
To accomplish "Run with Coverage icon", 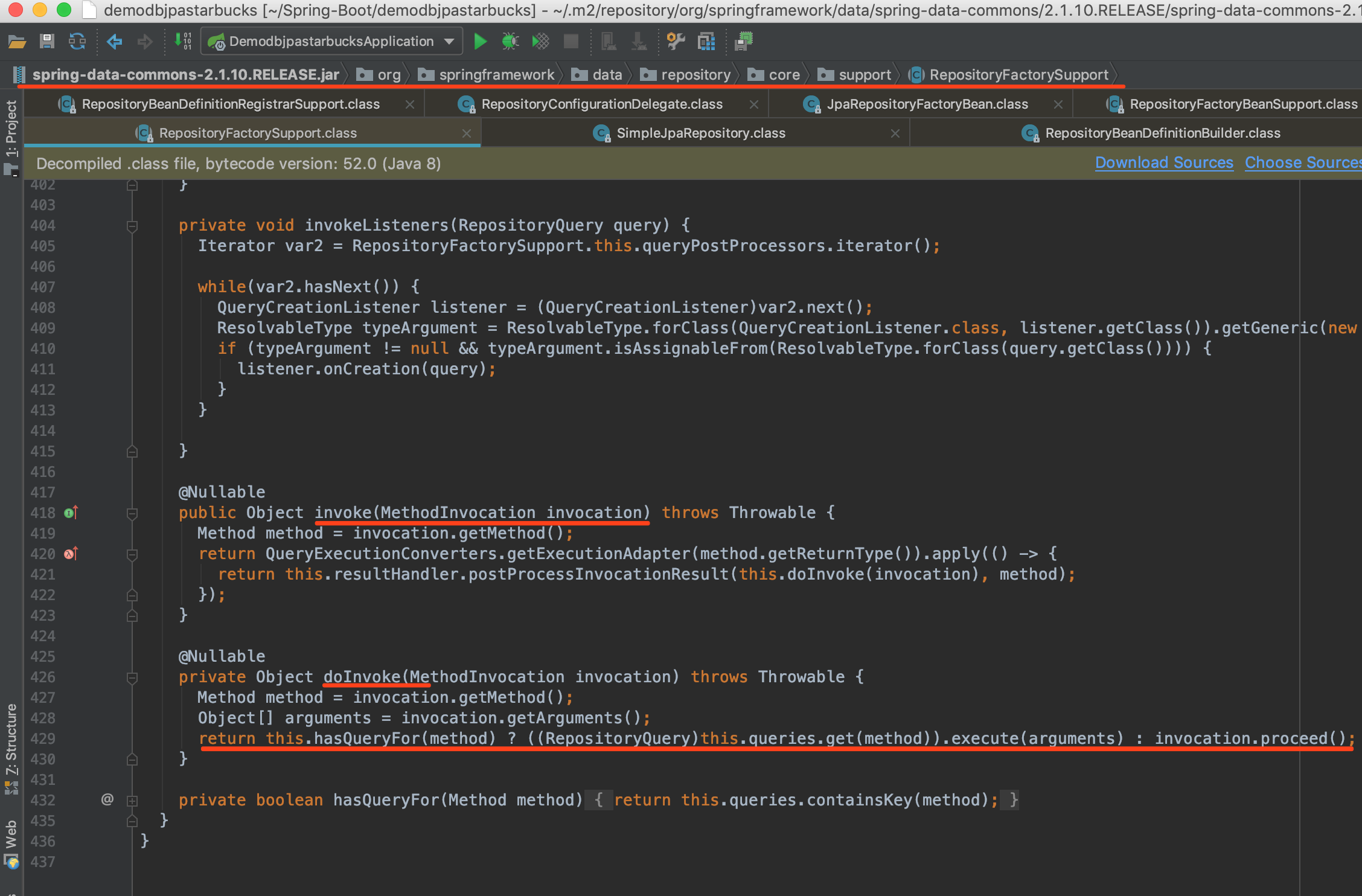I will 540,41.
